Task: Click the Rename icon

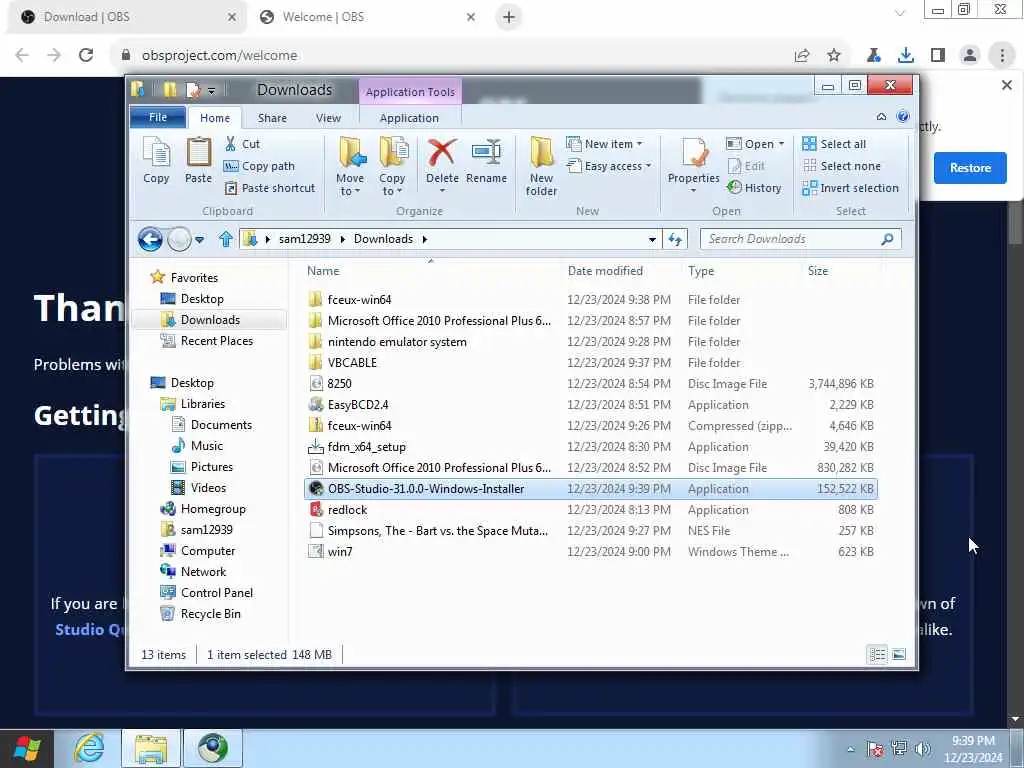Action: [487, 161]
